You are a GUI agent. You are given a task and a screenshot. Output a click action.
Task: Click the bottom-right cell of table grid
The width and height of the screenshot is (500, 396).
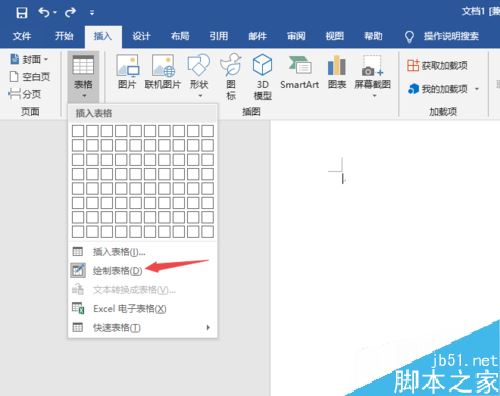click(x=208, y=232)
